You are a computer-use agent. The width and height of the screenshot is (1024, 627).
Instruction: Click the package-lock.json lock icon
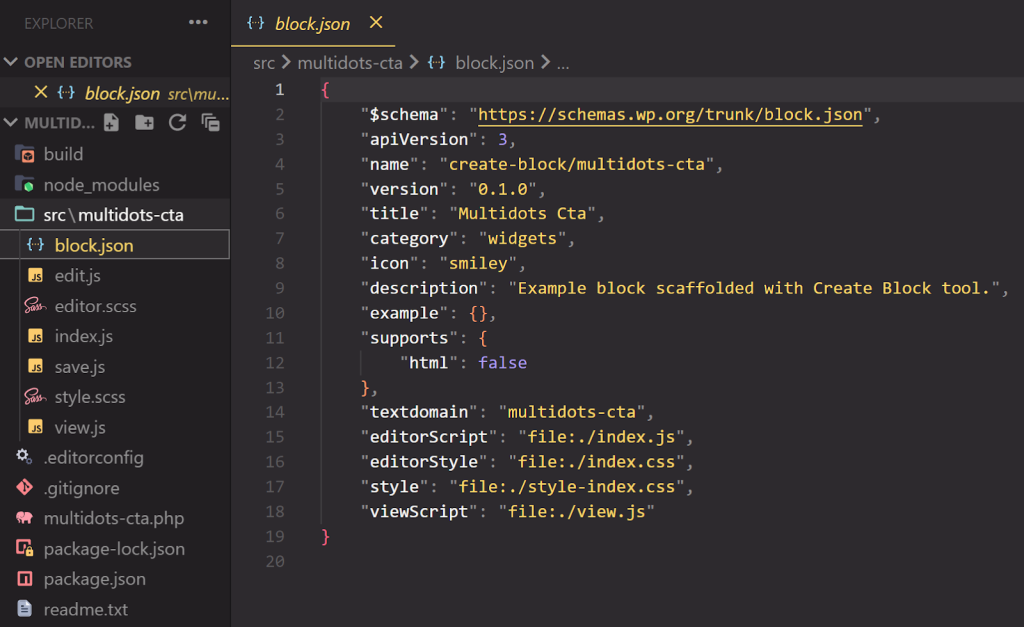[25, 549]
